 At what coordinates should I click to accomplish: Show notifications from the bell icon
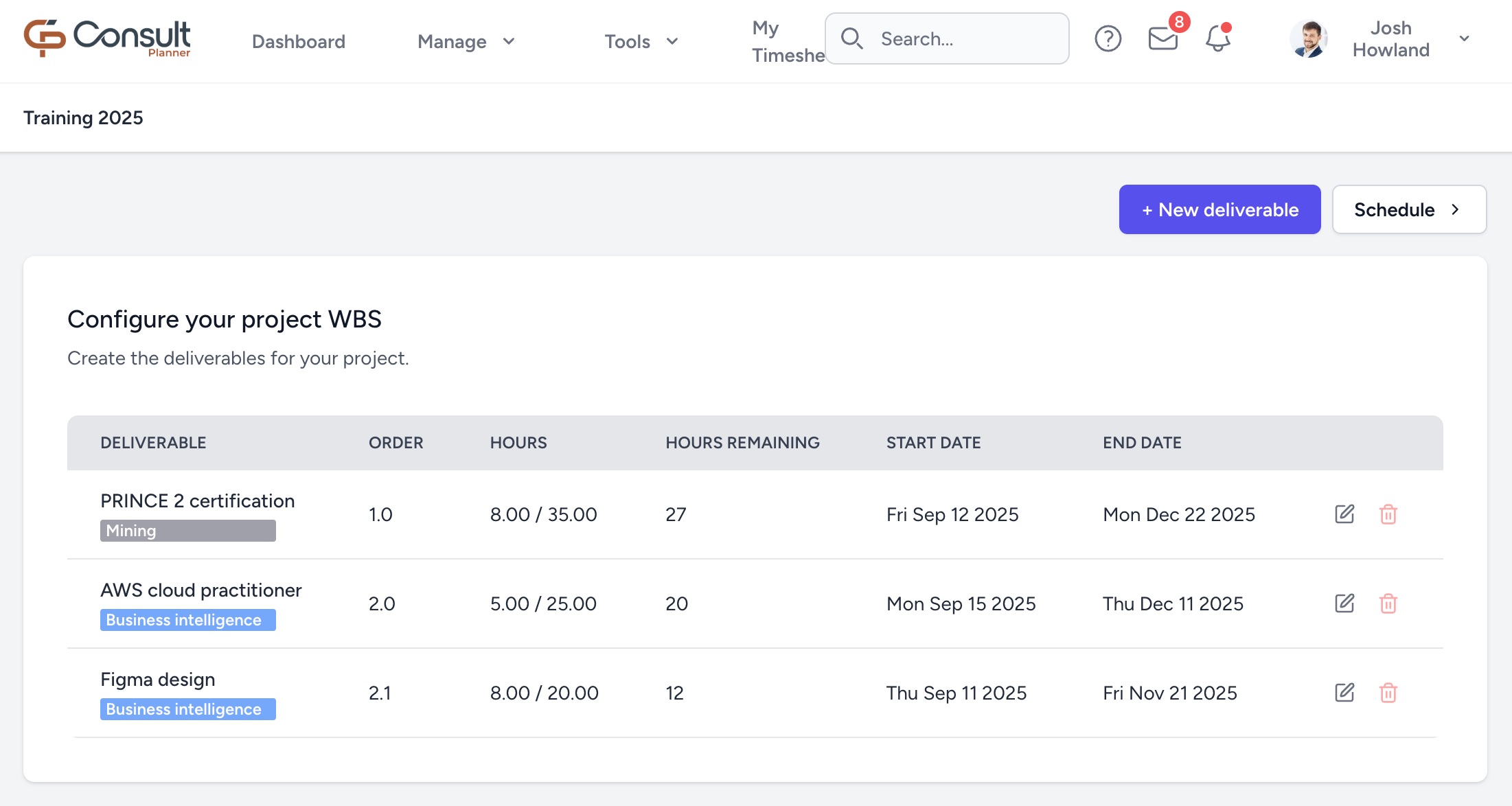point(1217,39)
